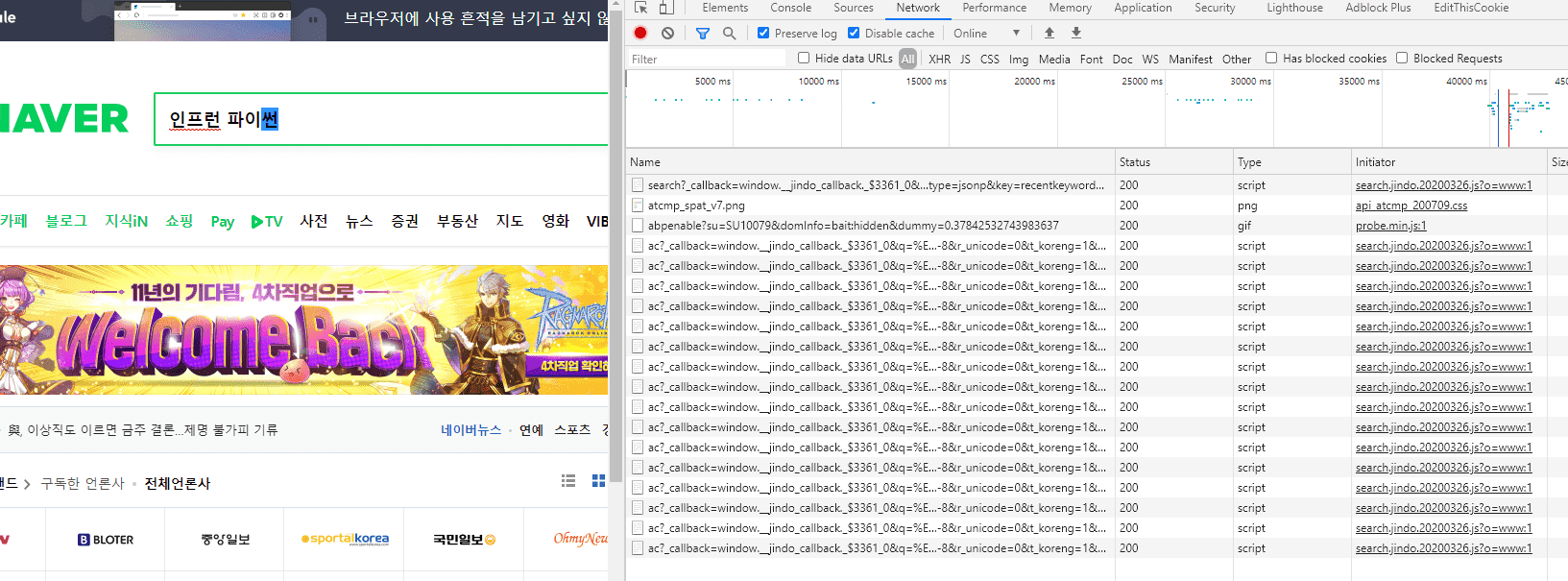The height and width of the screenshot is (581, 1568).
Task: Select the 구독한 언론사 tab
Action: pos(83,483)
